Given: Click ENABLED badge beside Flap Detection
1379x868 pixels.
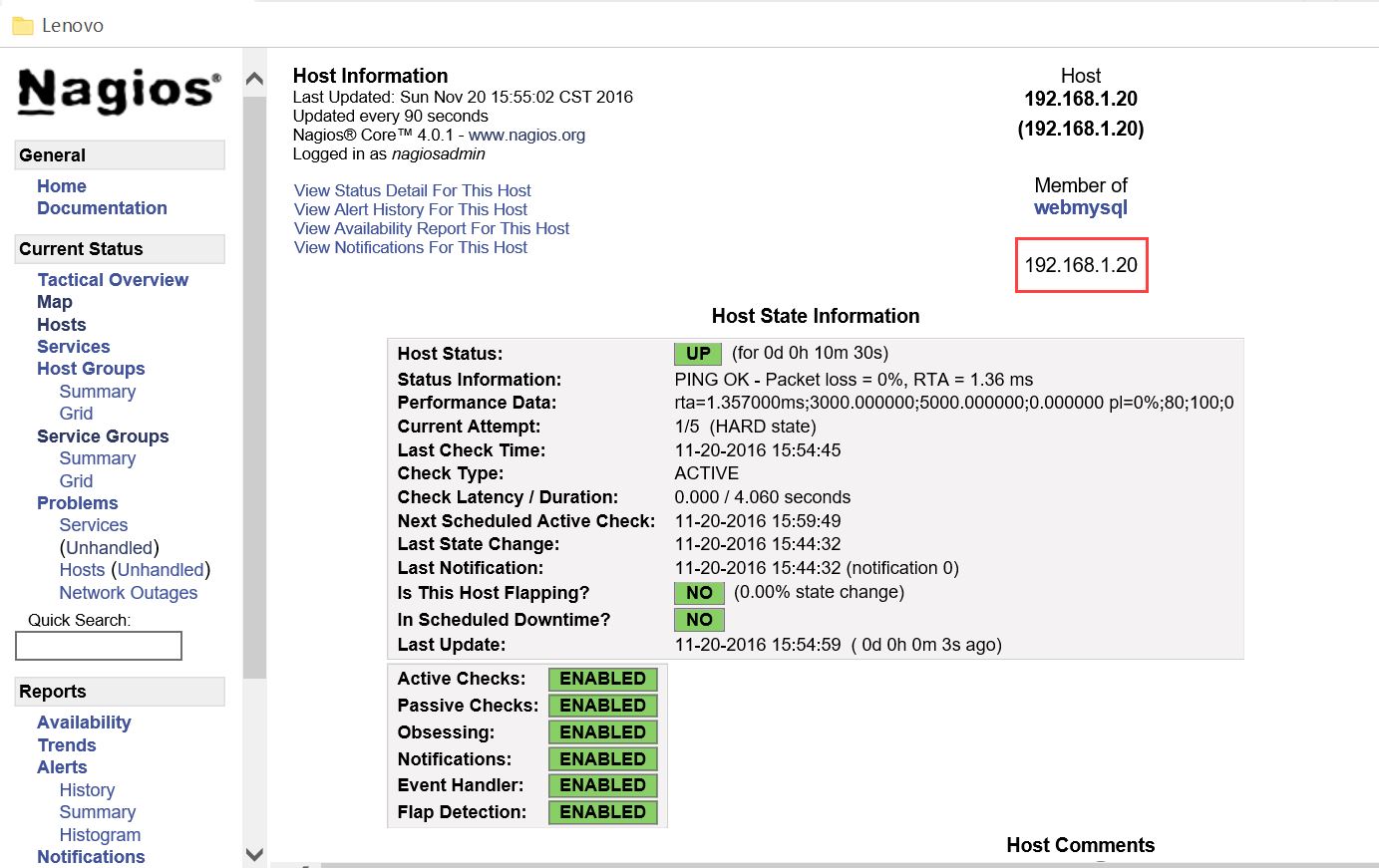Looking at the screenshot, I should (603, 812).
